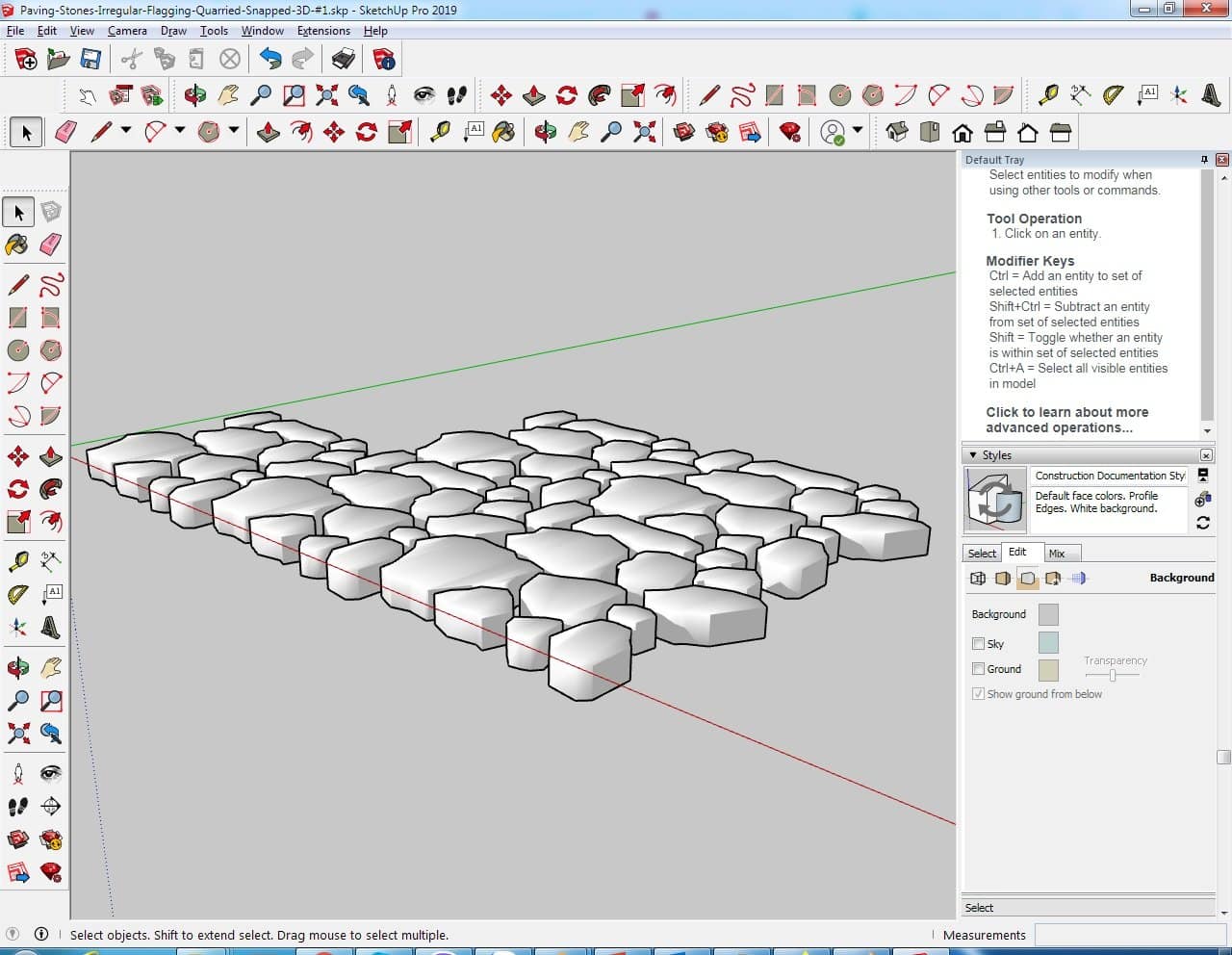Click the Save floppy disk icon
Viewport: 1232px width, 955px height.
tap(90, 60)
